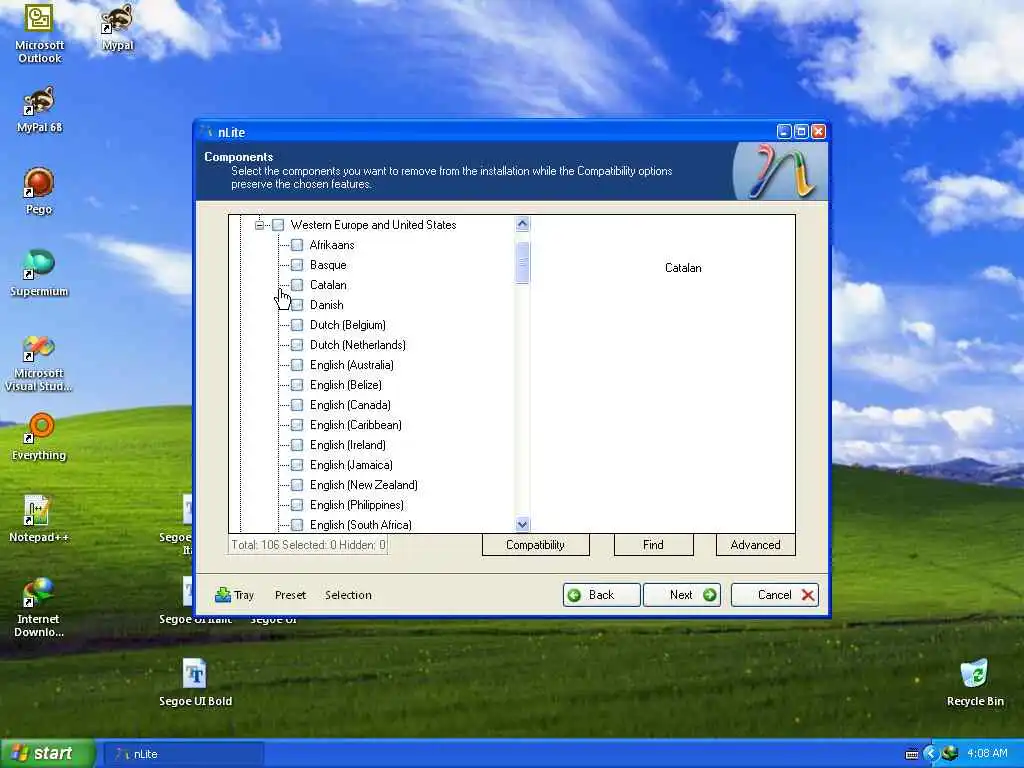Select English (Canada) in the list

(x=350, y=405)
